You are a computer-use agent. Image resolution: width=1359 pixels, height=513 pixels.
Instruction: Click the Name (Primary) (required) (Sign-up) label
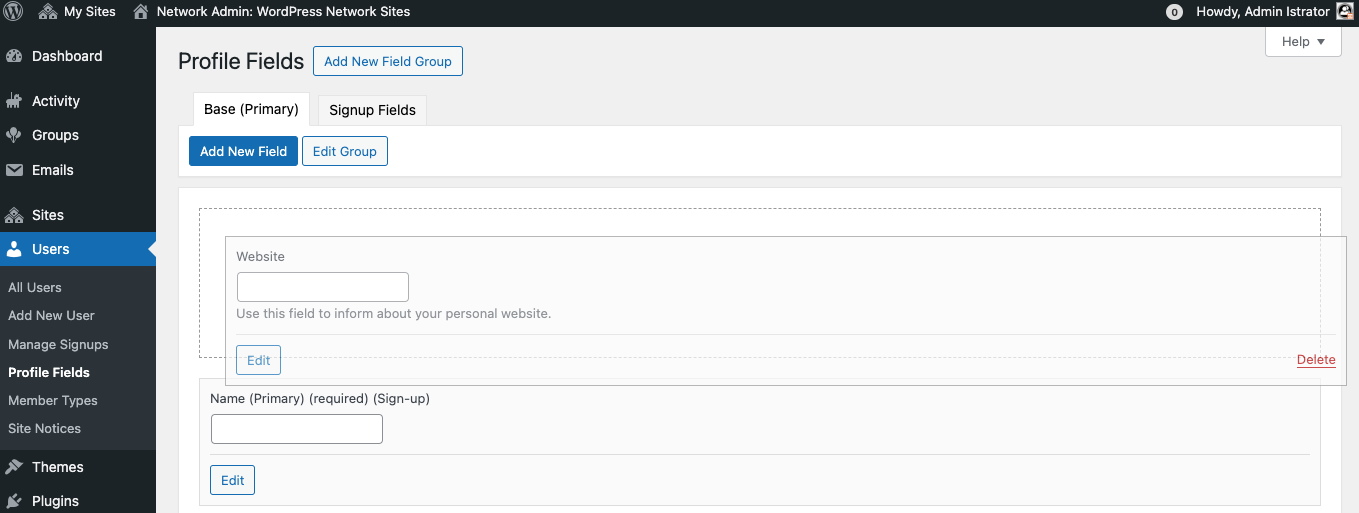tap(320, 398)
